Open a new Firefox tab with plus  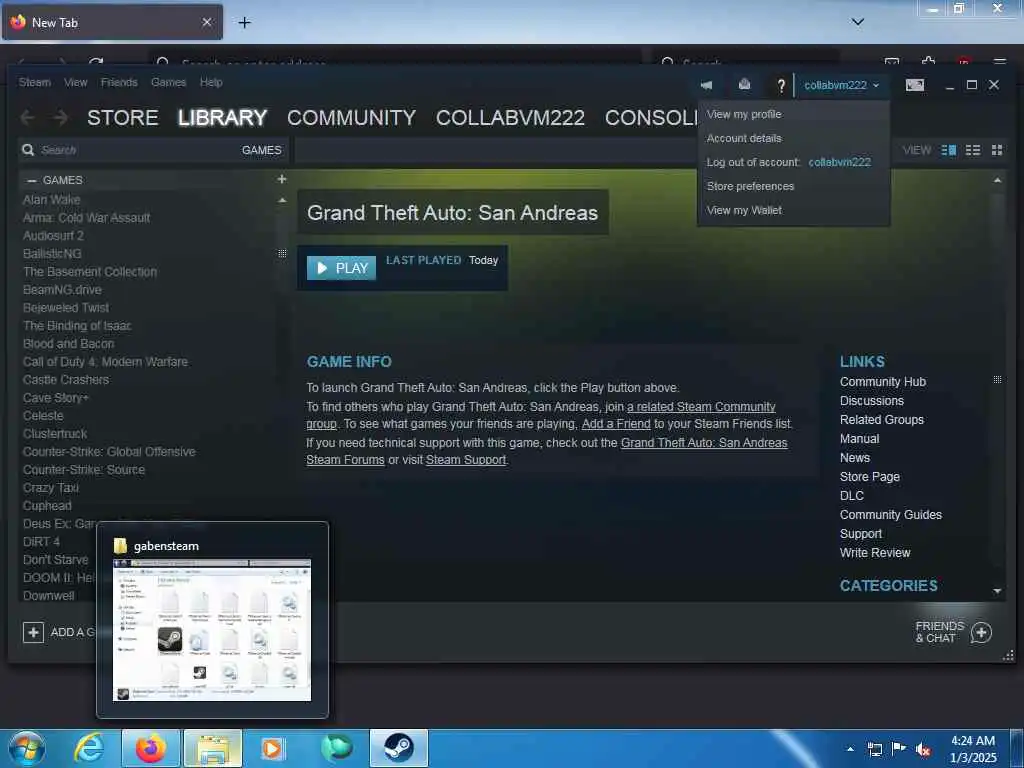pyautogui.click(x=244, y=23)
